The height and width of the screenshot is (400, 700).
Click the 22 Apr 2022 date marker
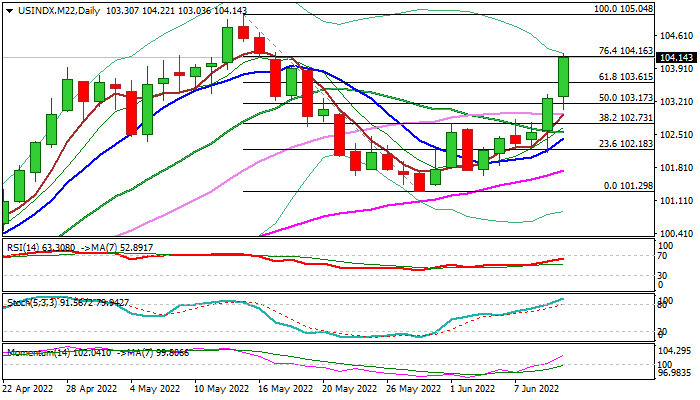pos(28,389)
